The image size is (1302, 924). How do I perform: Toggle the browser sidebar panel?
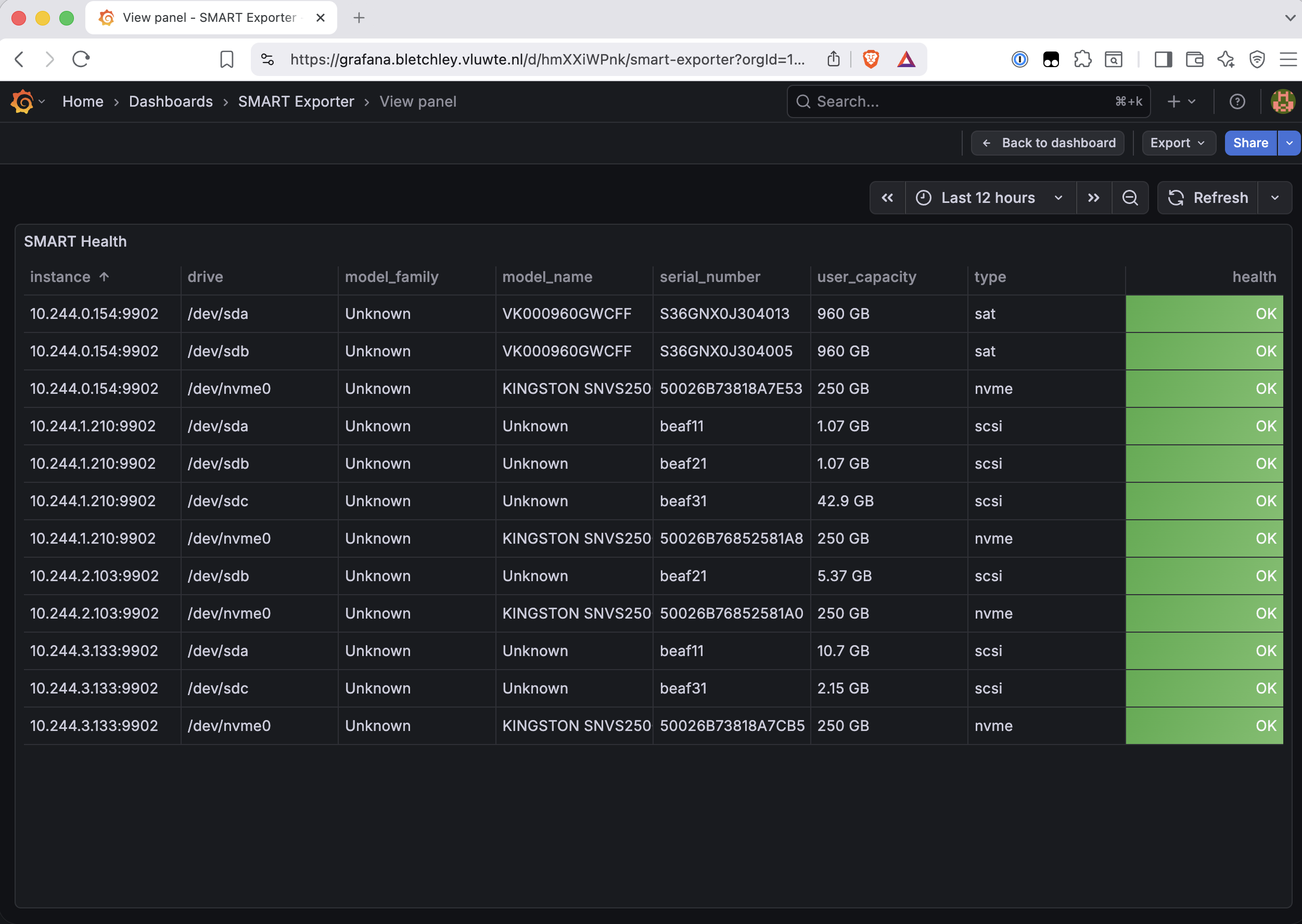[1163, 59]
